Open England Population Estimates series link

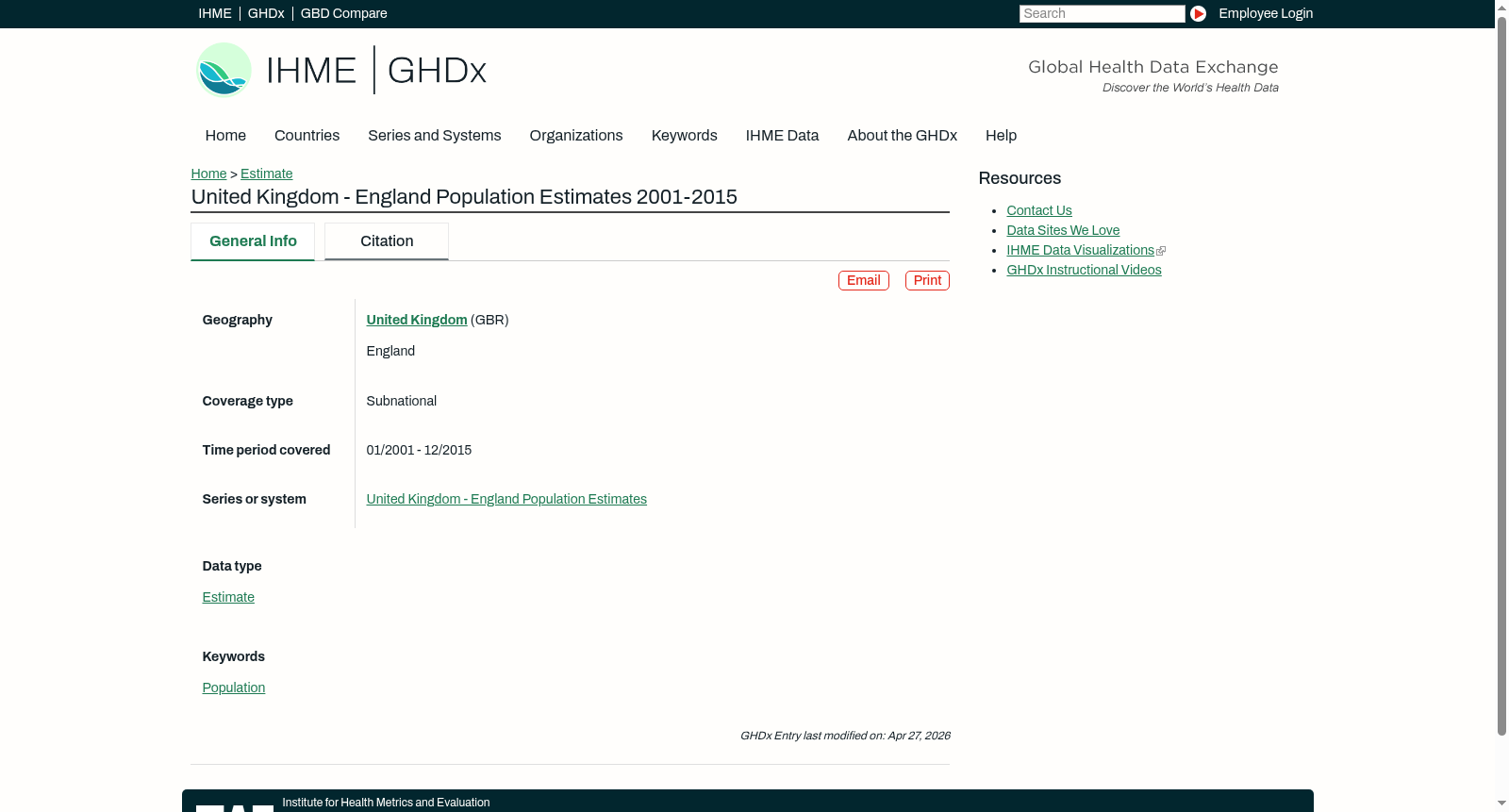coord(506,499)
